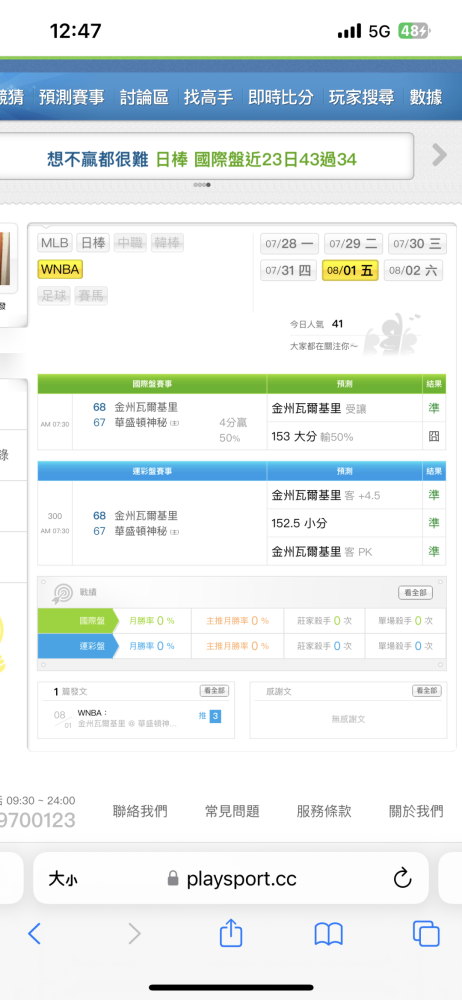Open page text size 大小 control

coord(63,879)
